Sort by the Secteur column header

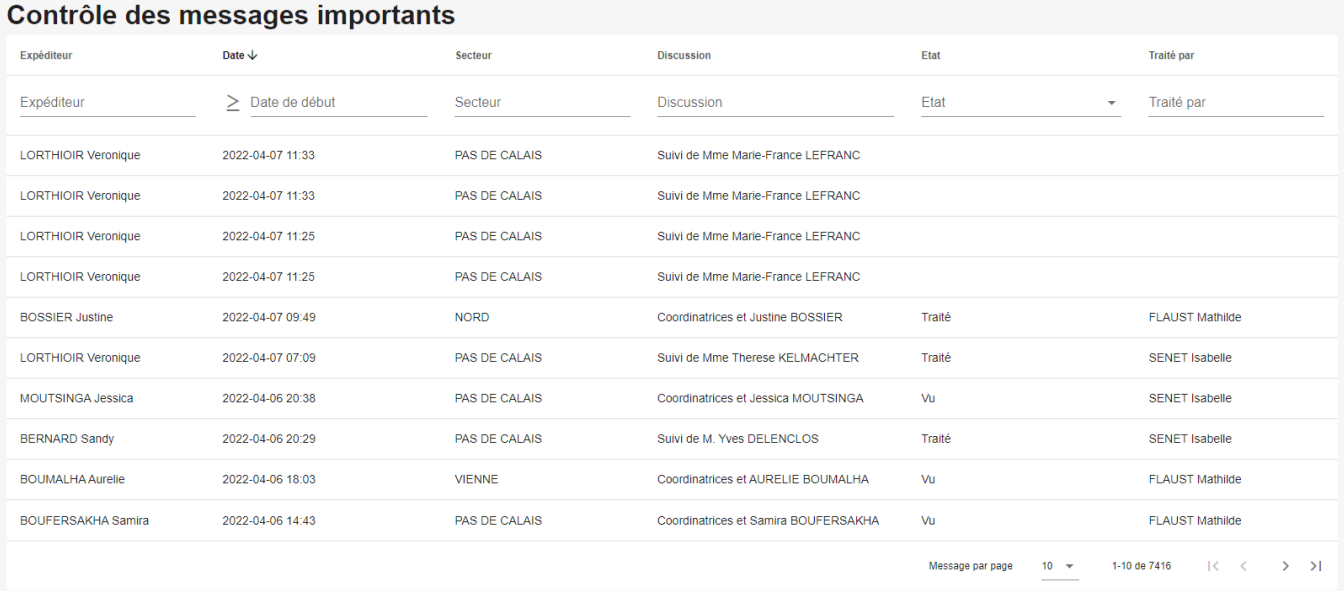tap(473, 55)
